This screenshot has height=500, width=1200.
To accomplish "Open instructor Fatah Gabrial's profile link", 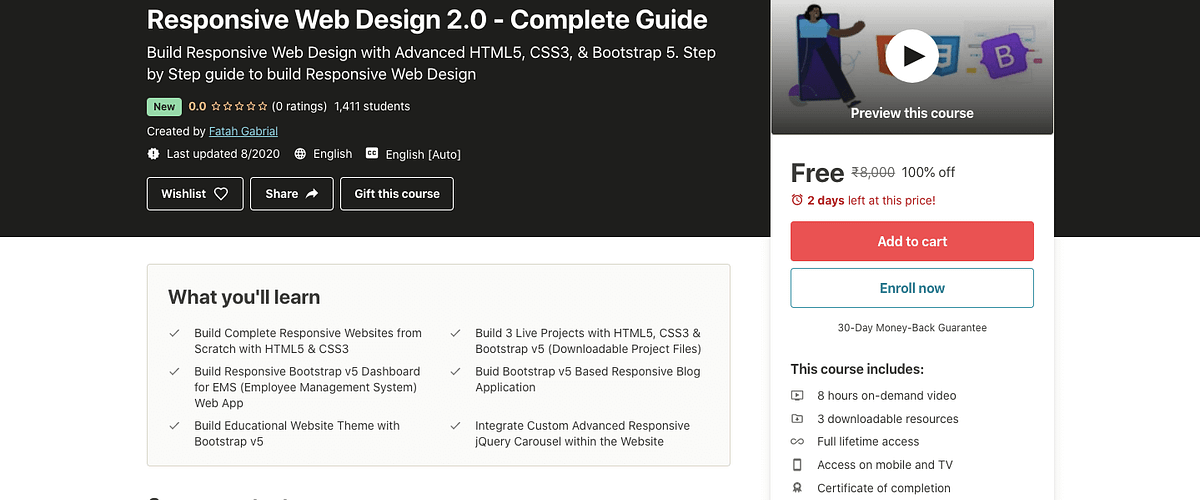I will (243, 131).
